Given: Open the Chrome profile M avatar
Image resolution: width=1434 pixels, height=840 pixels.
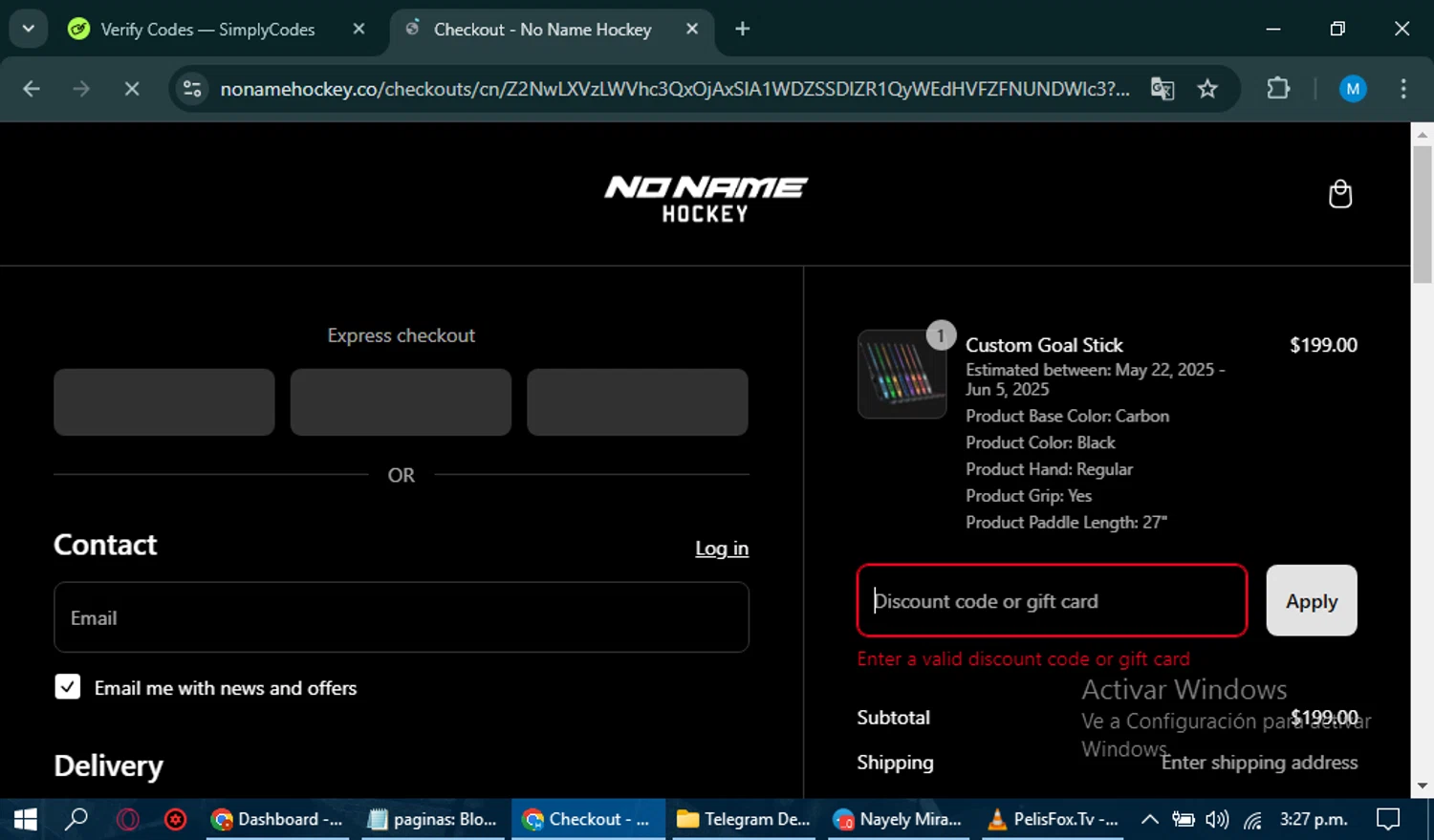Looking at the screenshot, I should click(x=1352, y=89).
